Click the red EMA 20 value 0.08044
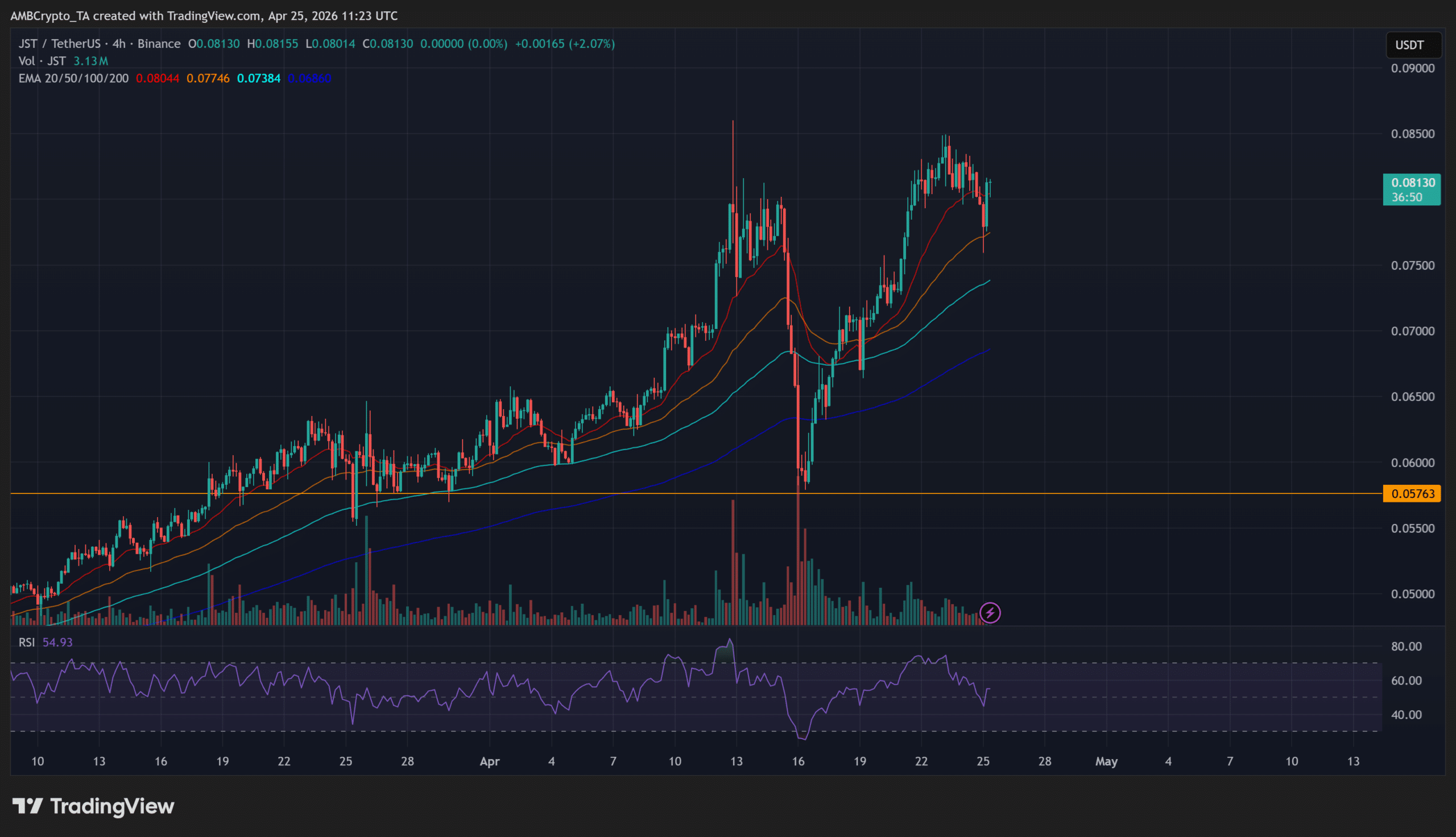This screenshot has width=1456, height=837. [158, 78]
